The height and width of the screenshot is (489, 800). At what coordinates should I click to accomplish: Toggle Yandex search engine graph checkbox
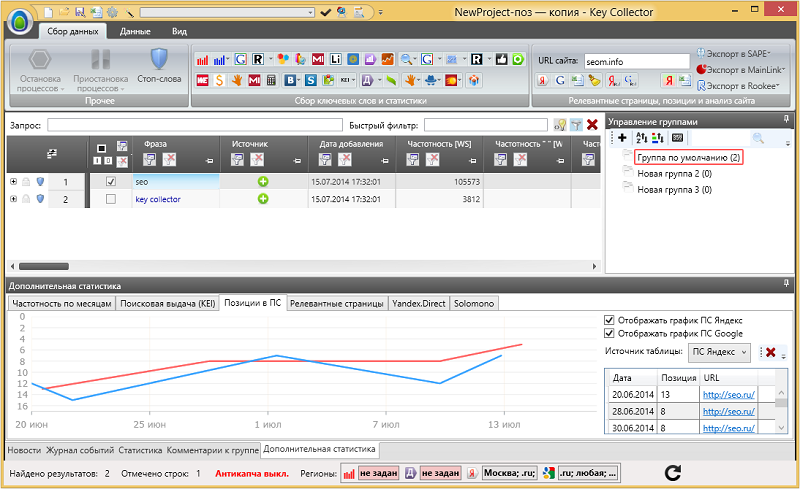coord(609,320)
